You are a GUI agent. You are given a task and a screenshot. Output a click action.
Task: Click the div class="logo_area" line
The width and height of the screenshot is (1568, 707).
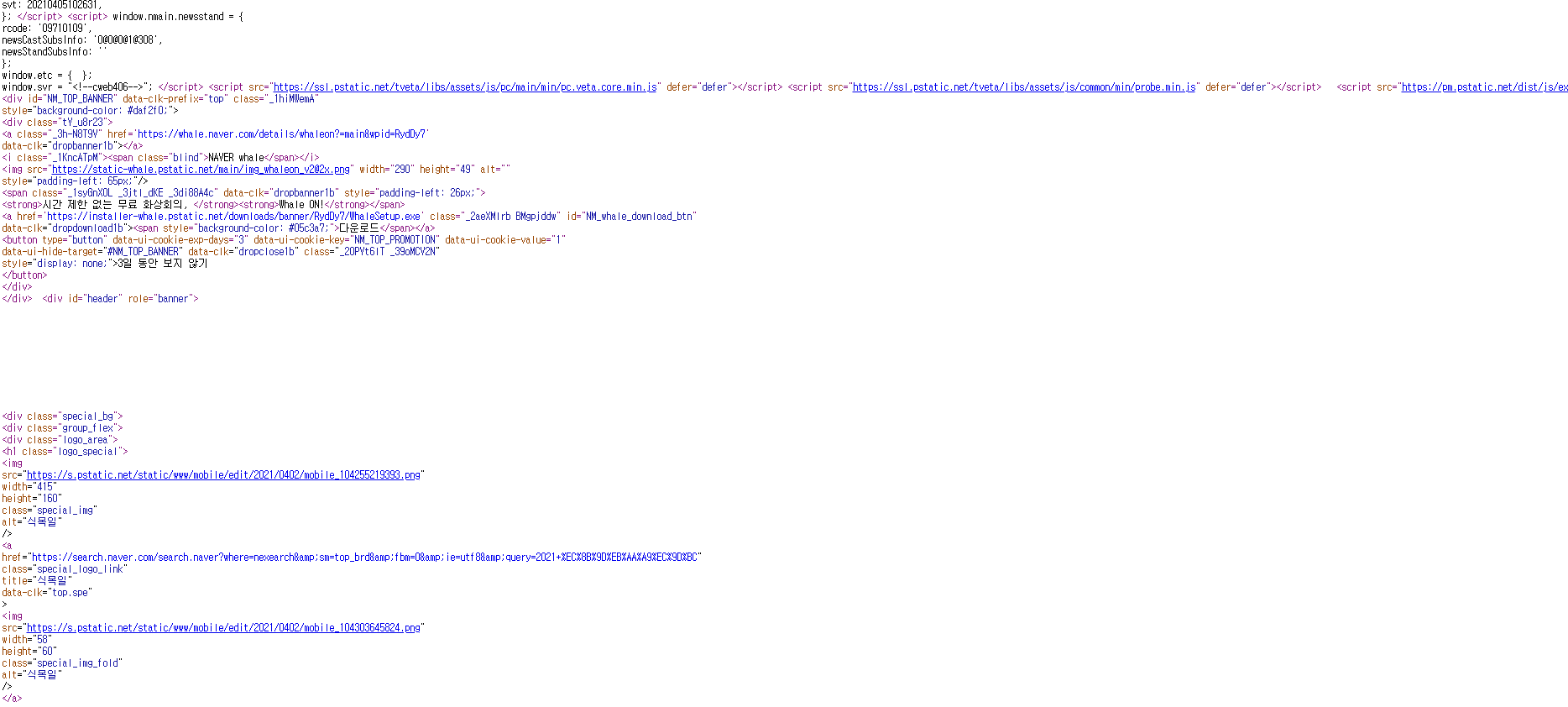(60, 440)
